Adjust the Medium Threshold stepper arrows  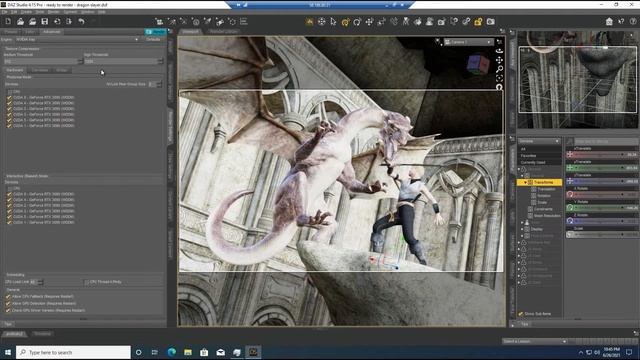point(80,61)
